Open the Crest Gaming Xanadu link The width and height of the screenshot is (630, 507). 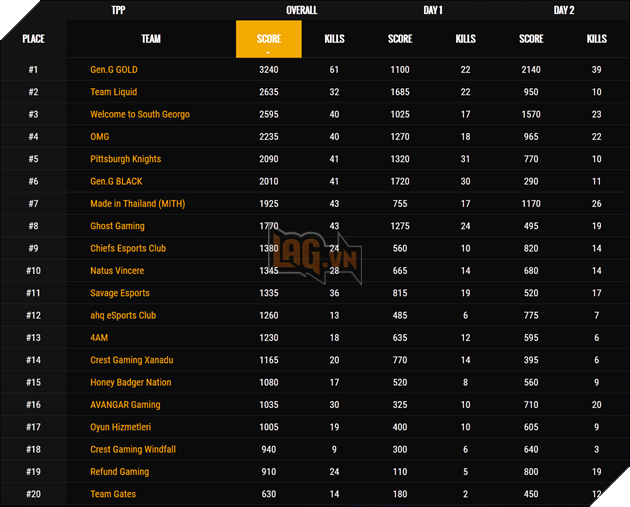pos(131,360)
